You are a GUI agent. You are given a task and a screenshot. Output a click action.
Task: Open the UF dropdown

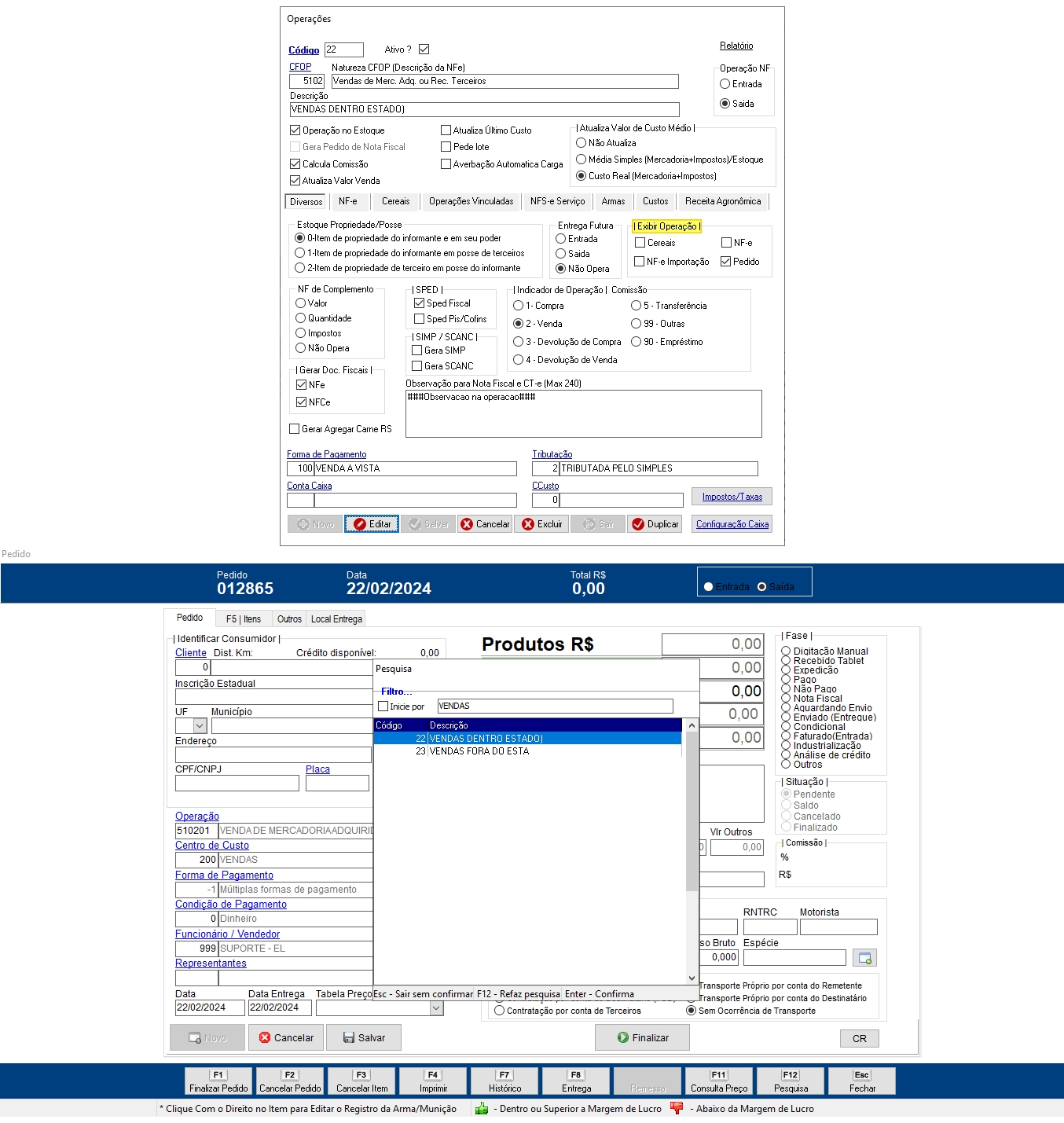coord(200,726)
